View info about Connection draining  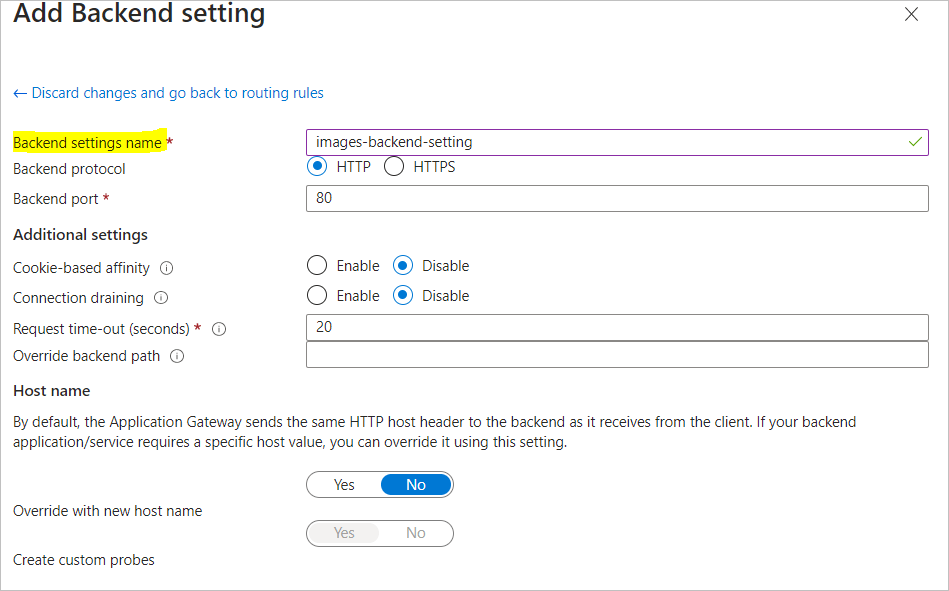pos(160,298)
